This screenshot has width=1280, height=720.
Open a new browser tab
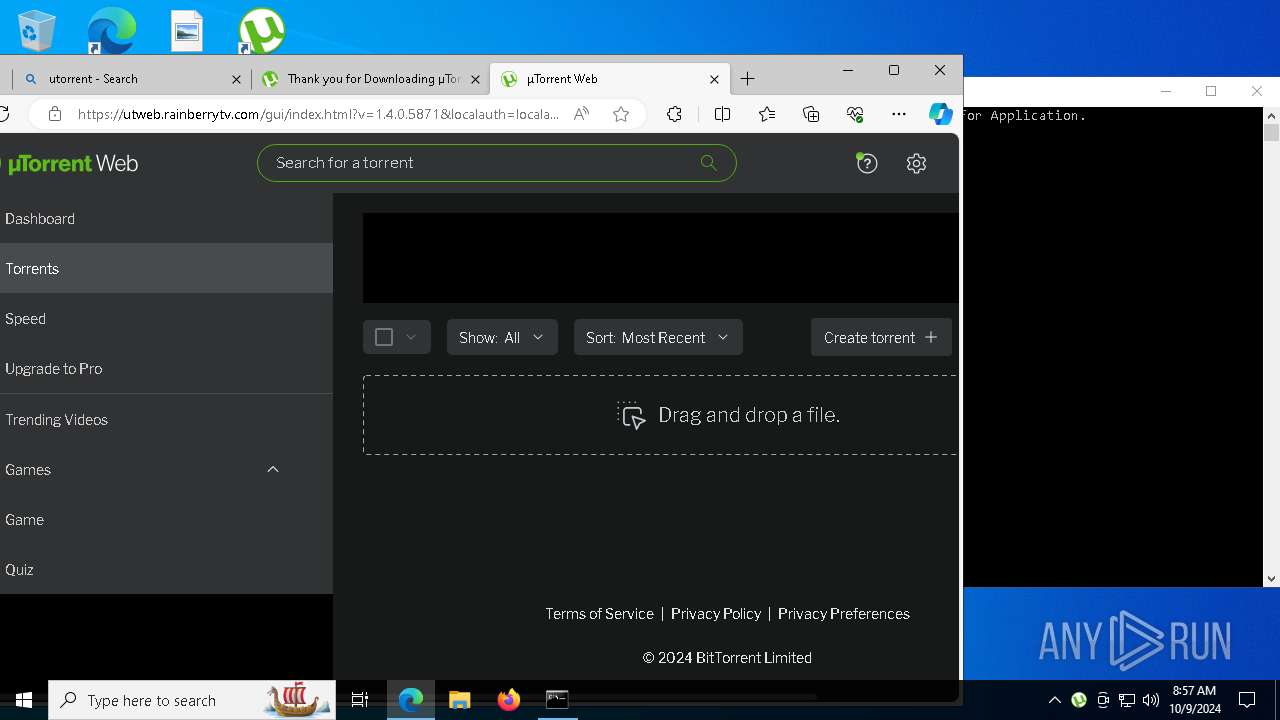pos(748,79)
